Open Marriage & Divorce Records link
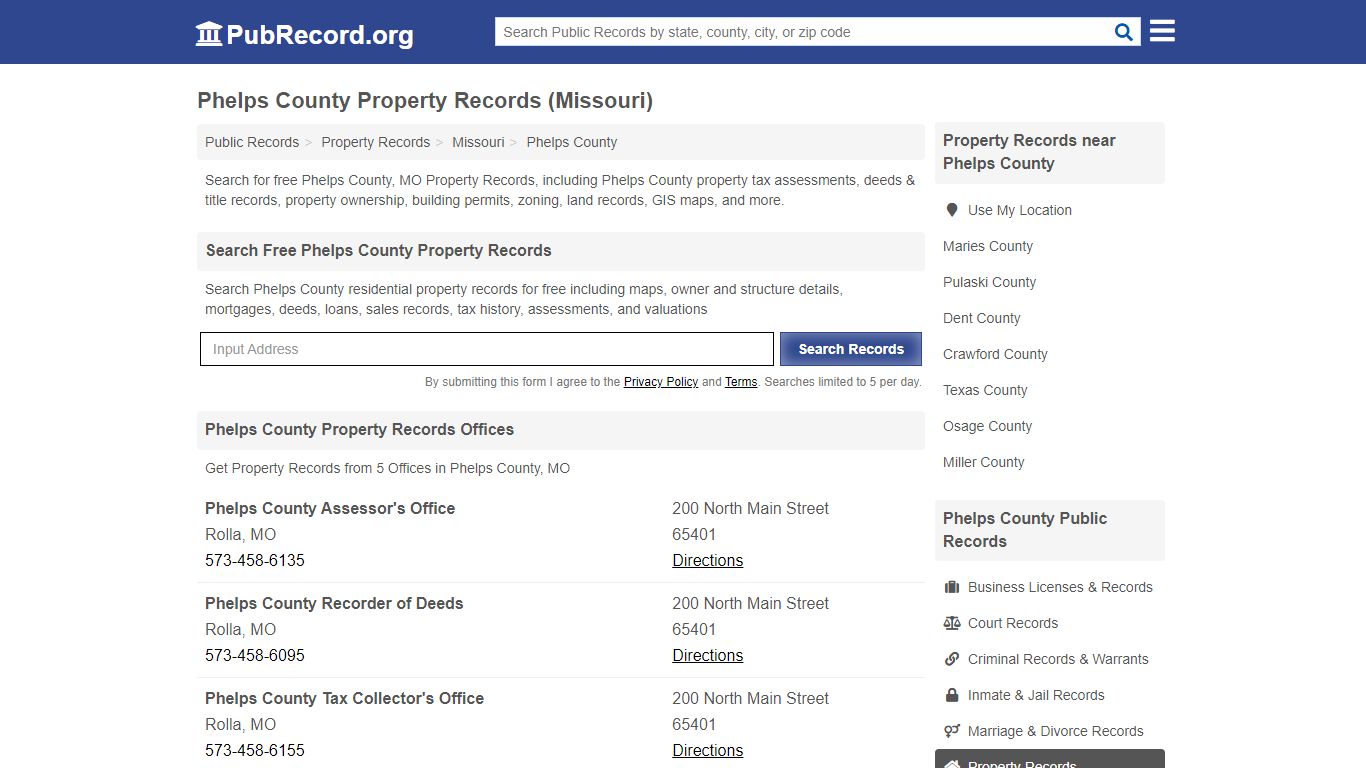 pos(1055,731)
